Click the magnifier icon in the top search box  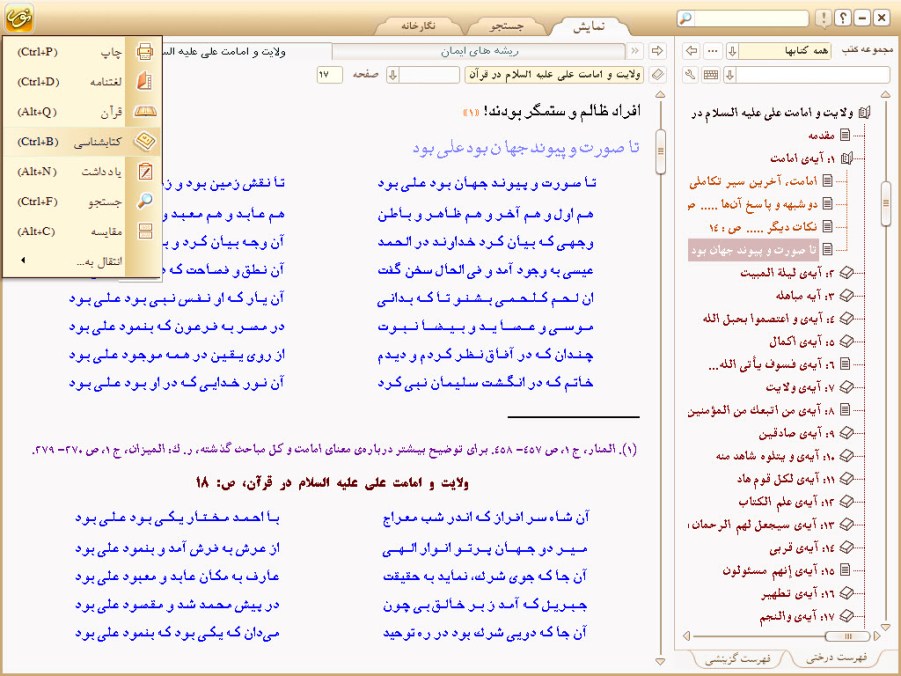click(x=686, y=18)
